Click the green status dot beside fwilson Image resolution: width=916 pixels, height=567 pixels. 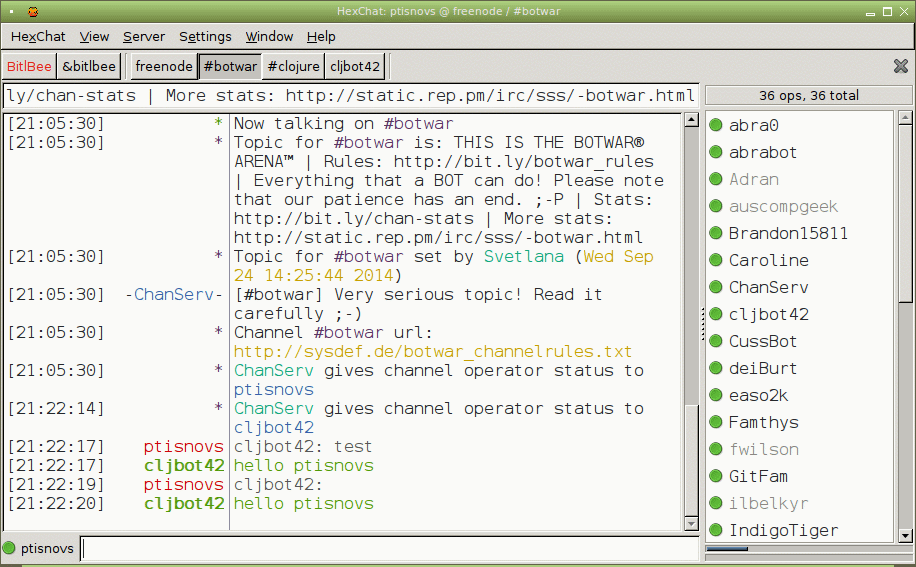716,448
